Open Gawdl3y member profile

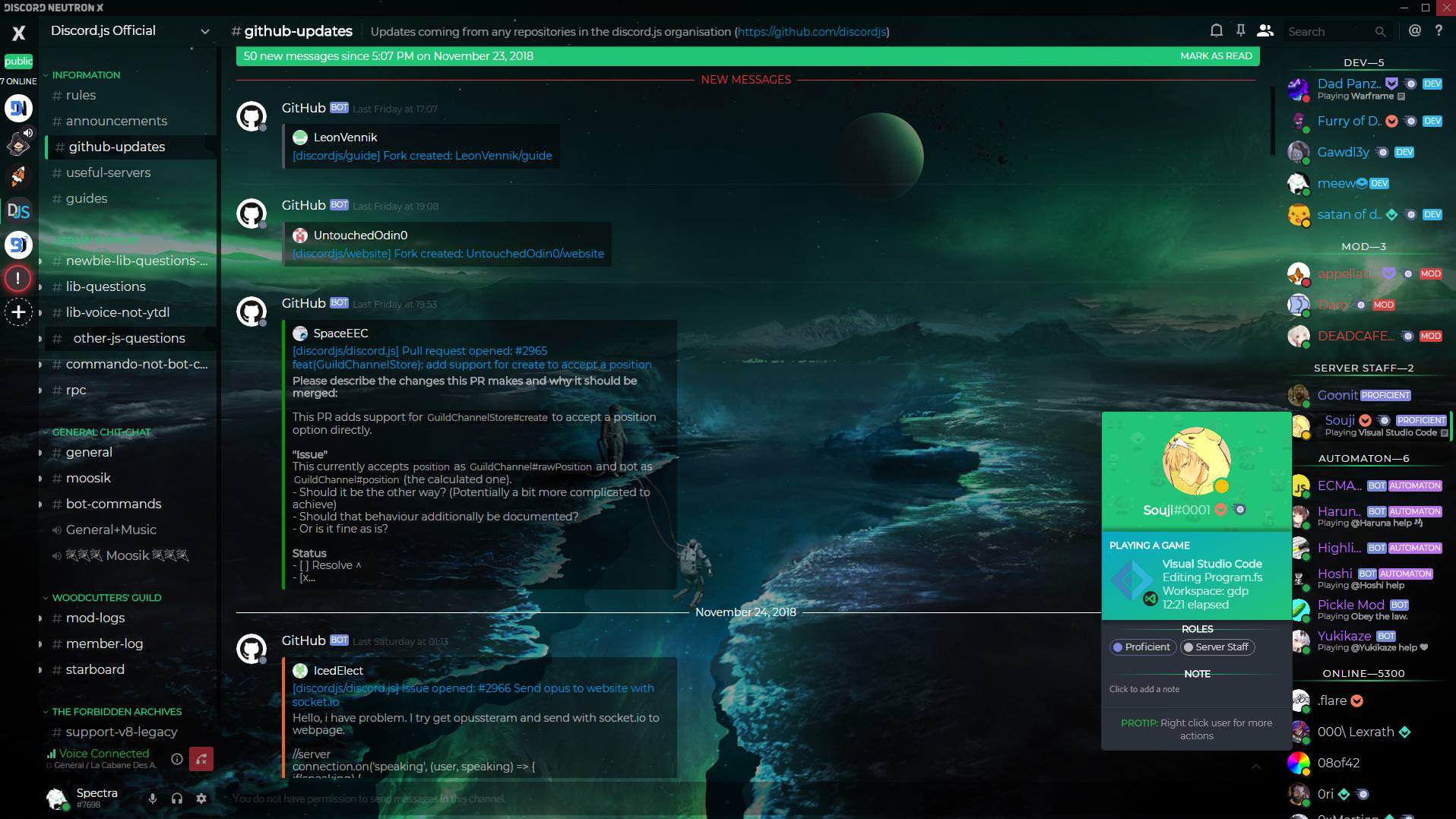1368,152
